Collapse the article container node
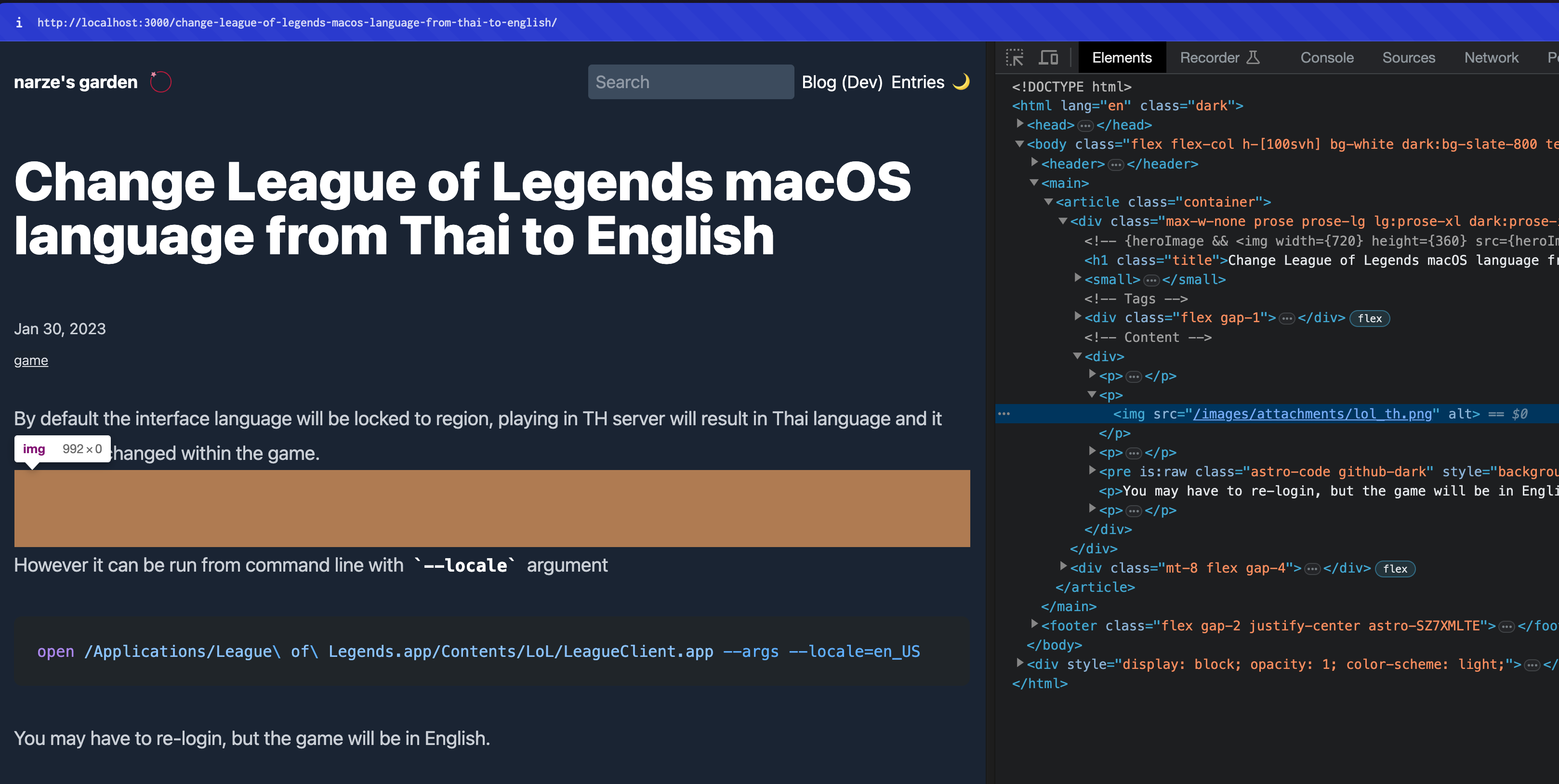The height and width of the screenshot is (784, 1559). point(1049,201)
